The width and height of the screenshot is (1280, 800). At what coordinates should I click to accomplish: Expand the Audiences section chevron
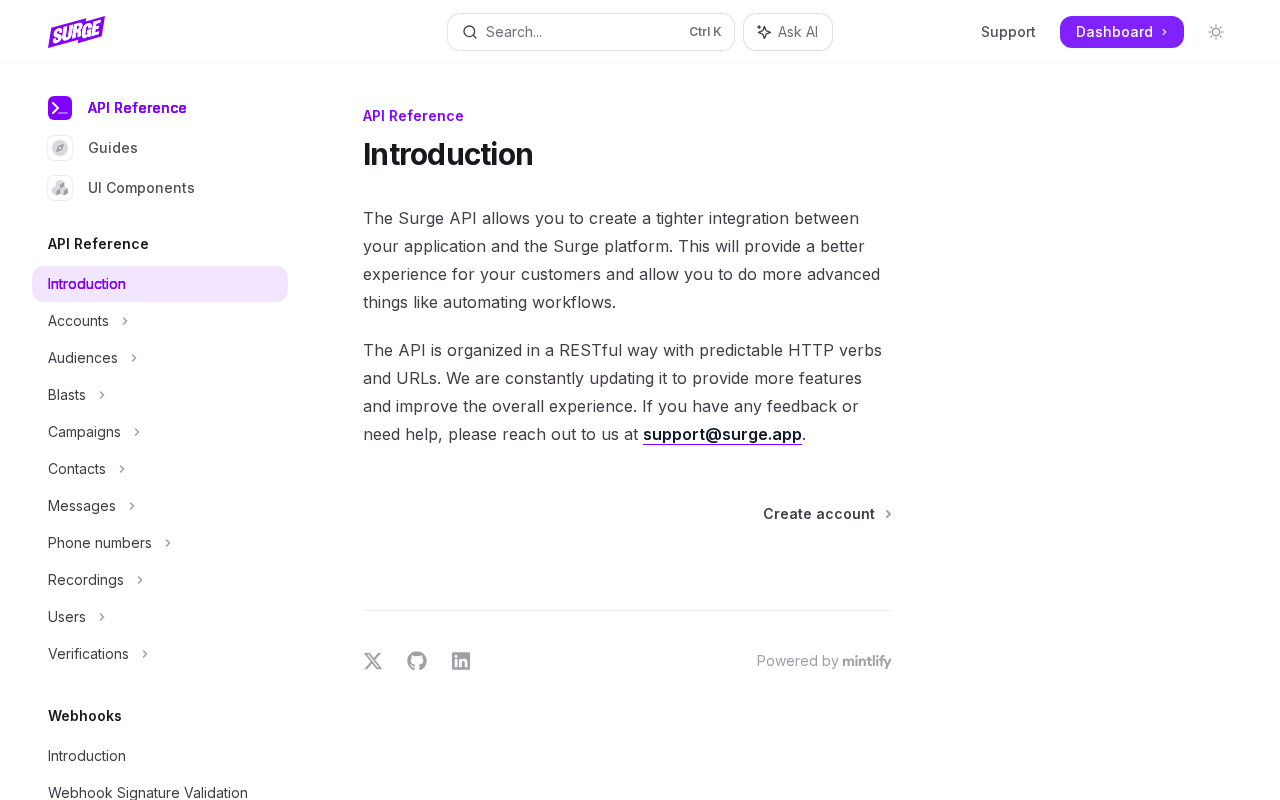click(134, 358)
